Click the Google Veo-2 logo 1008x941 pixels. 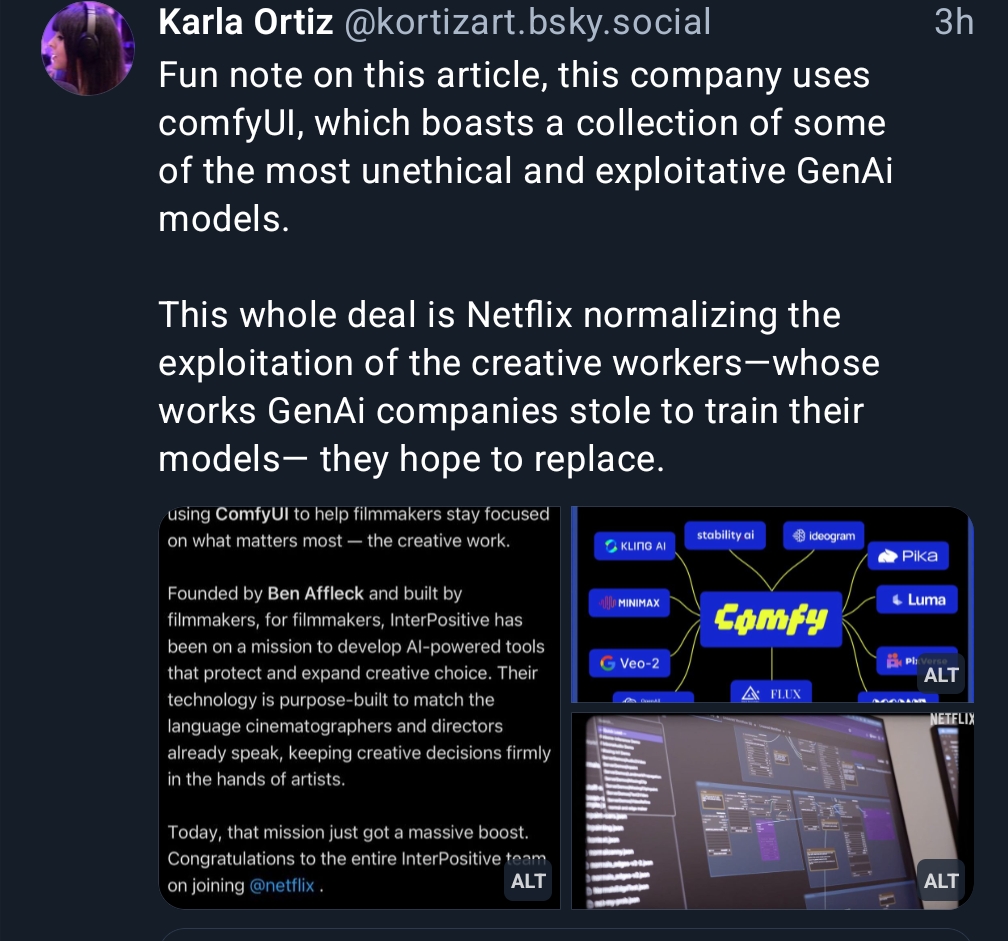click(x=629, y=663)
